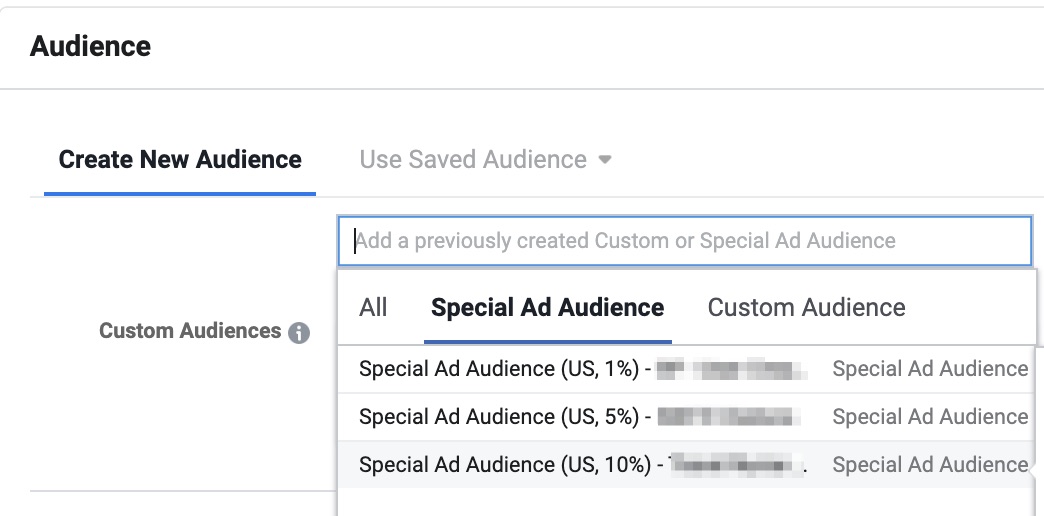Click the info icon beside Custom Audiences

click(x=298, y=333)
